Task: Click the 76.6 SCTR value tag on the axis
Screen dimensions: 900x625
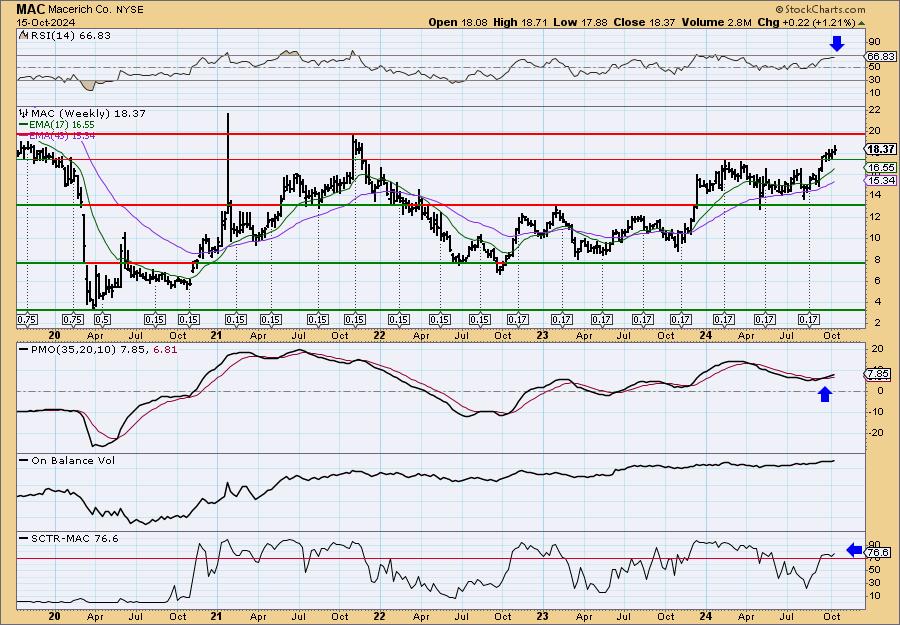Action: click(878, 552)
